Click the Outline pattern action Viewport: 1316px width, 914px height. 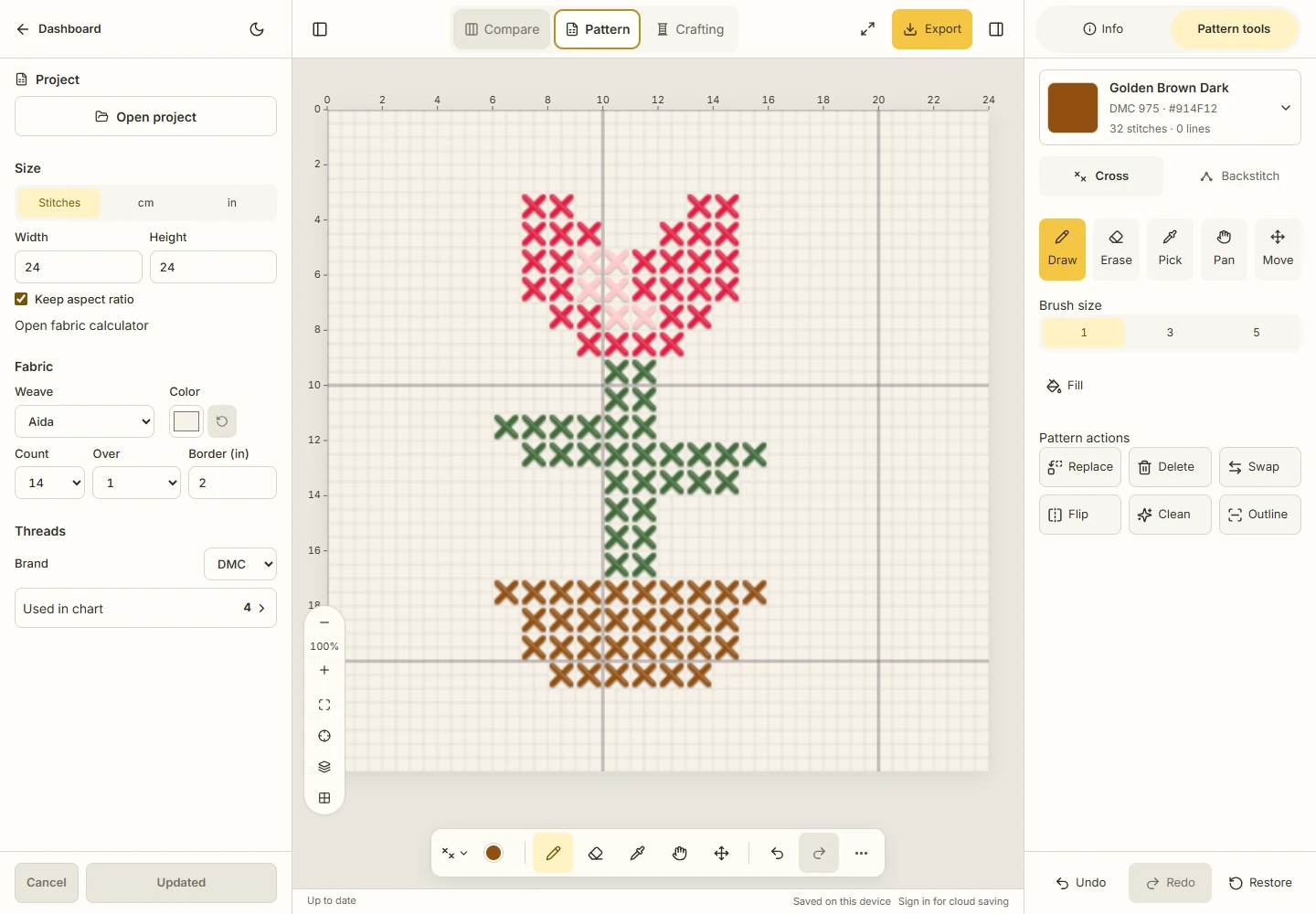(x=1260, y=515)
